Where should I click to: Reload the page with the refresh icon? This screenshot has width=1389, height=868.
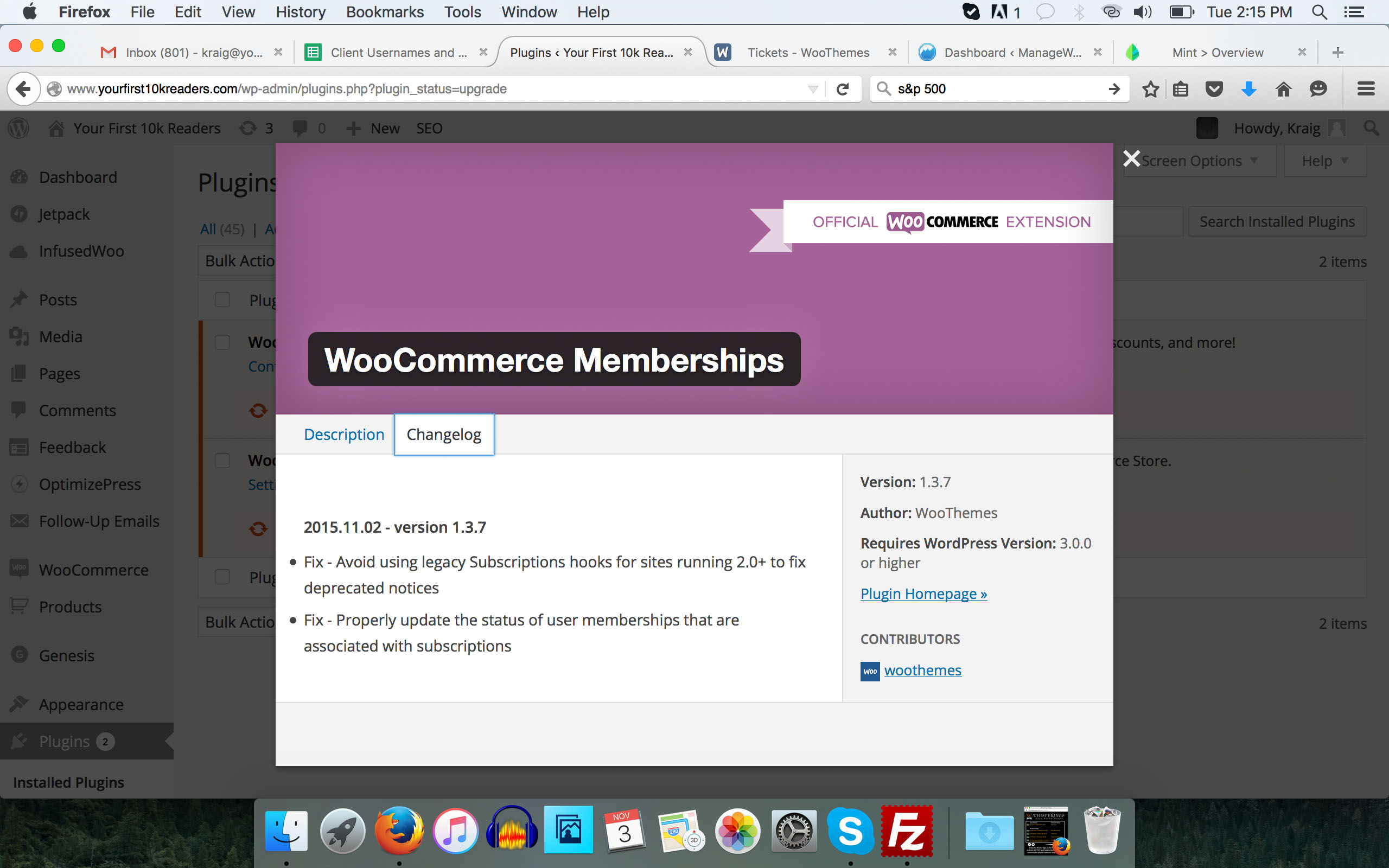(x=843, y=89)
